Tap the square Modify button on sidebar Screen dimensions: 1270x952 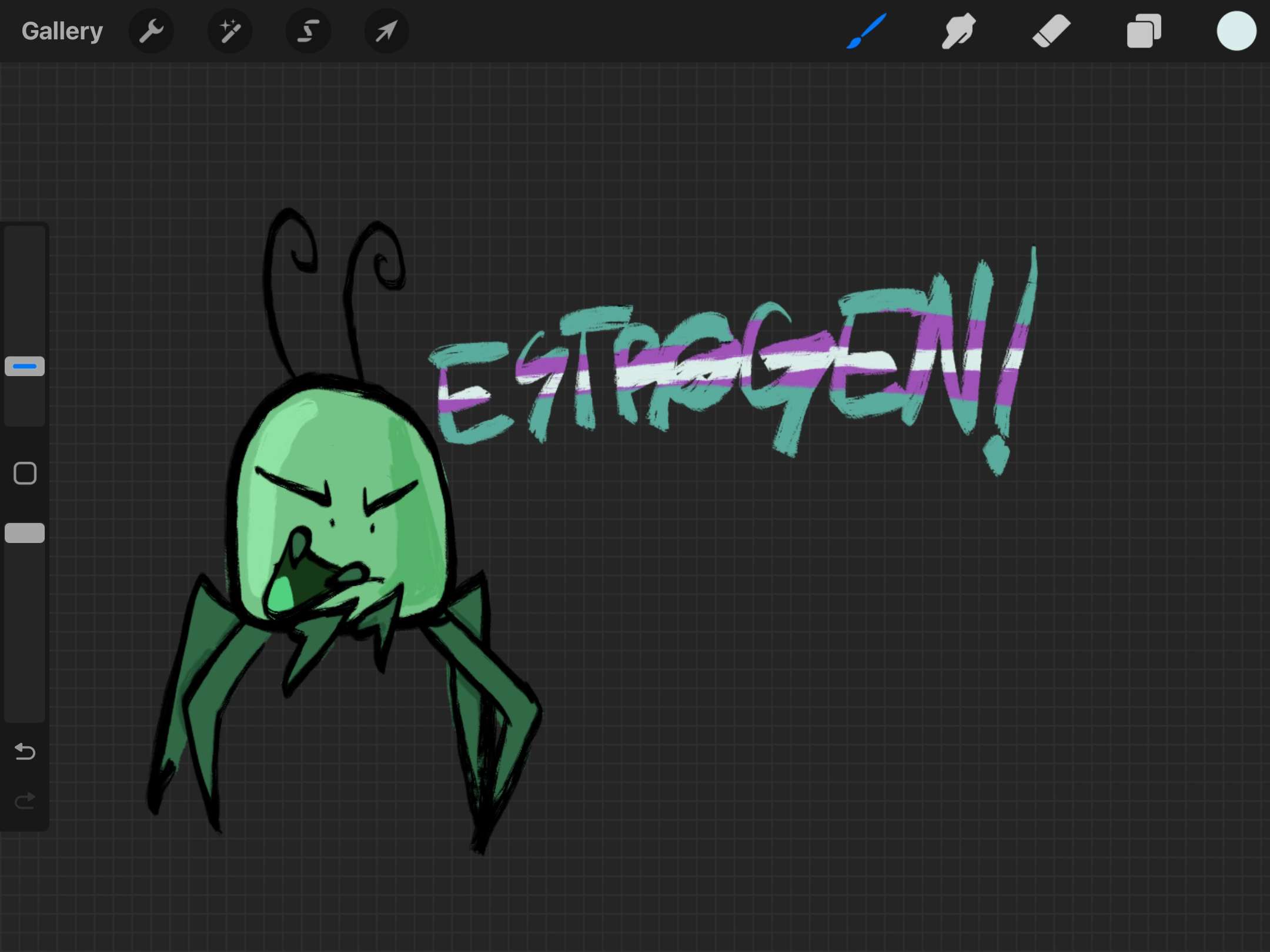(25, 473)
